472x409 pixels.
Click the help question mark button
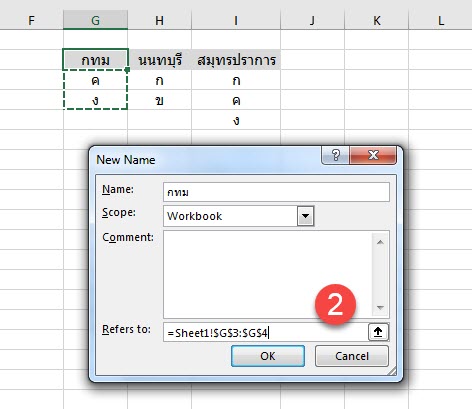335,155
